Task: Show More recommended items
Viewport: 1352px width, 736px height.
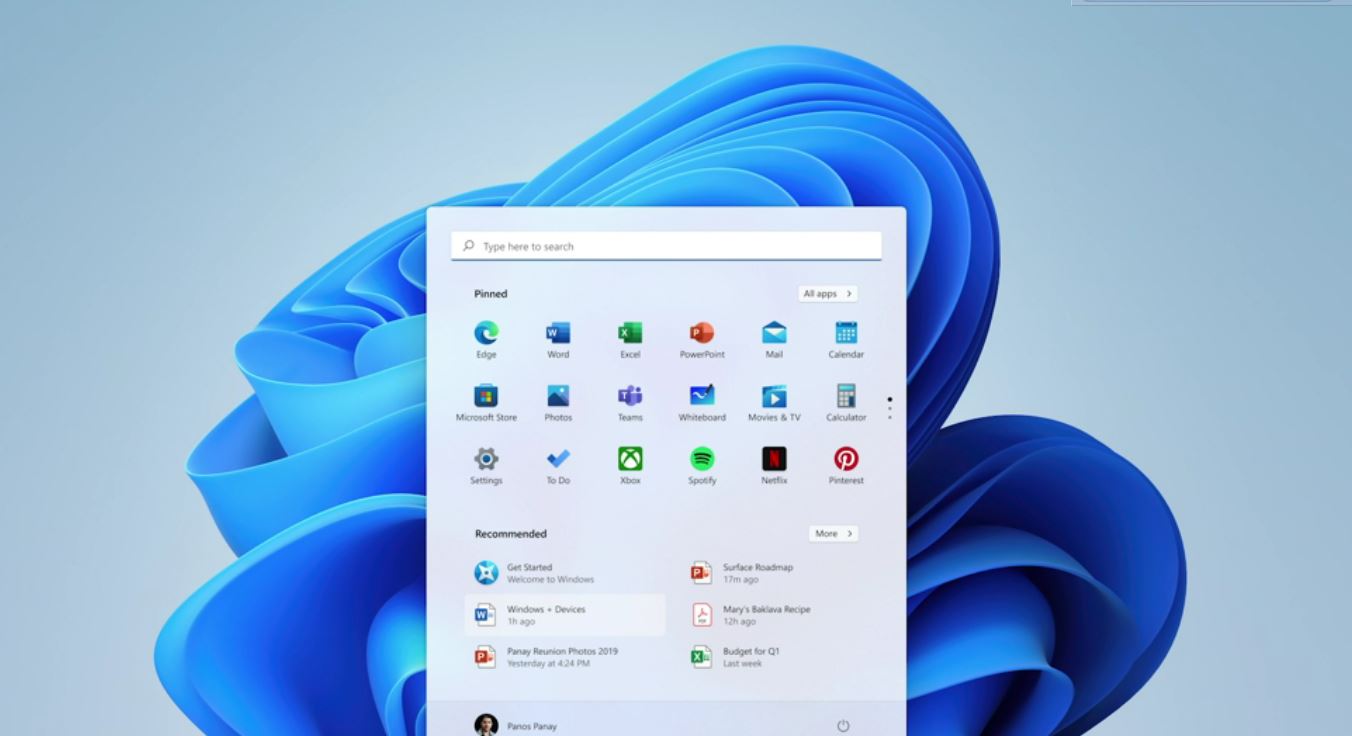Action: point(833,533)
